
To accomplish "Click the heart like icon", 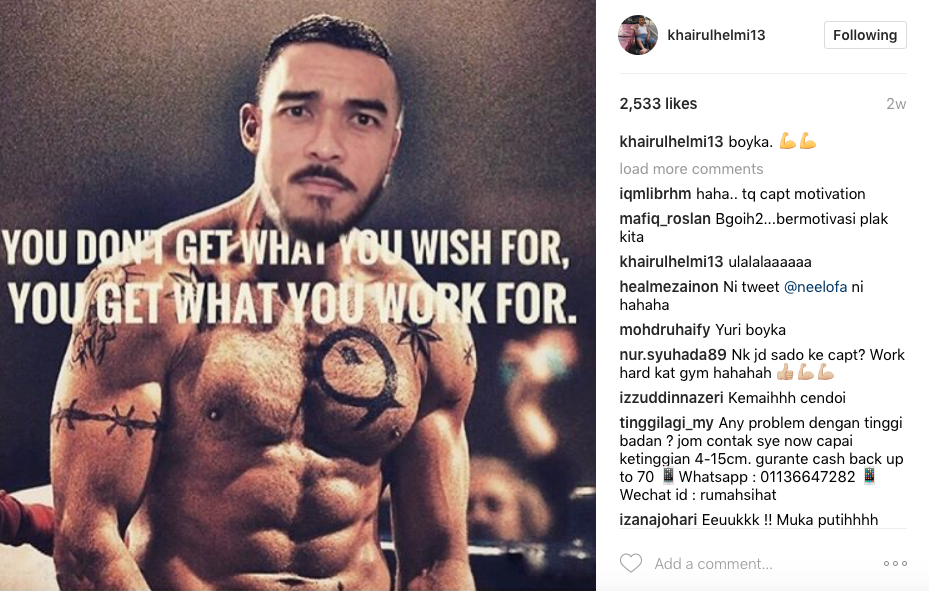I will 630,563.
